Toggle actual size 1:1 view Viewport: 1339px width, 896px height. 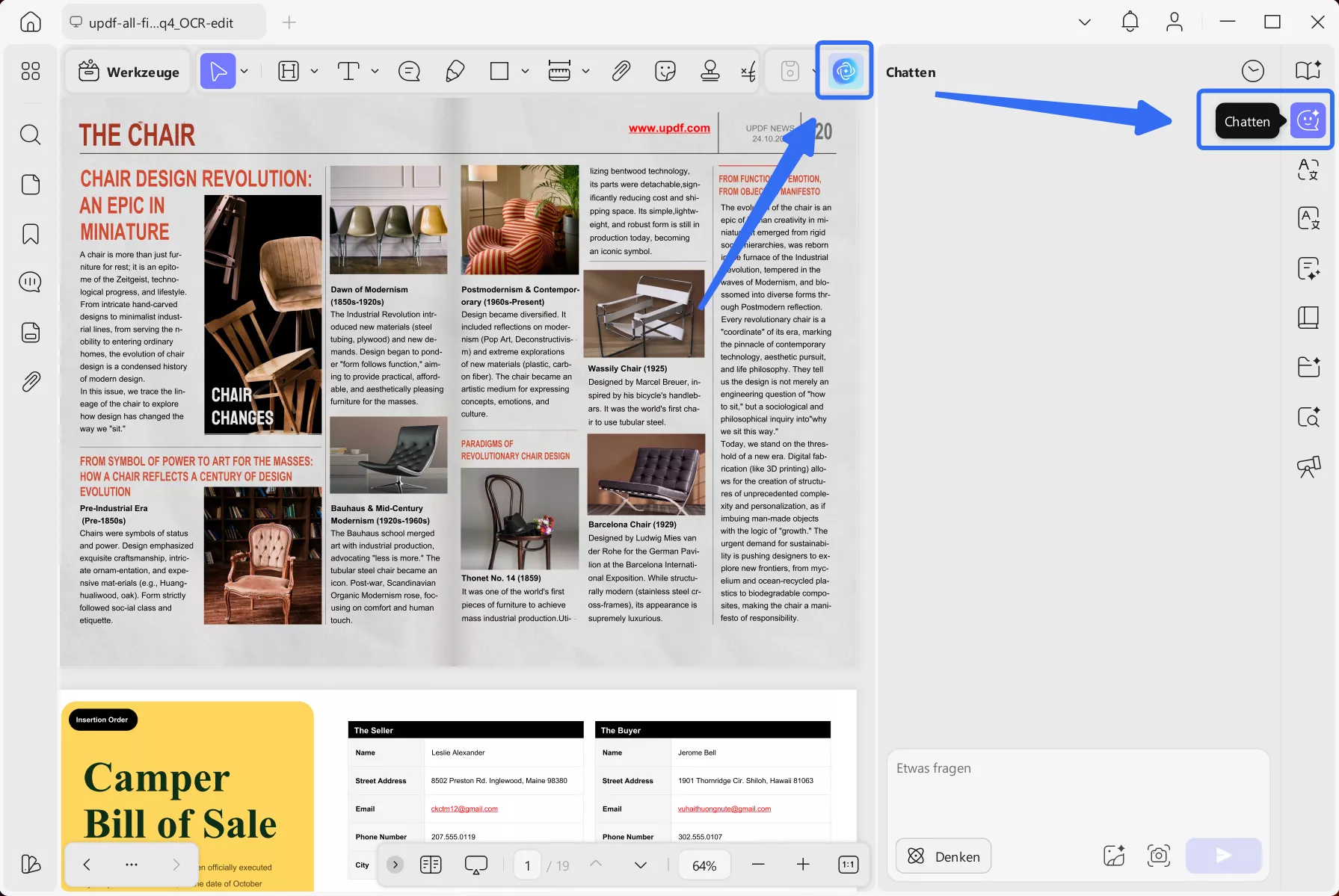848,865
